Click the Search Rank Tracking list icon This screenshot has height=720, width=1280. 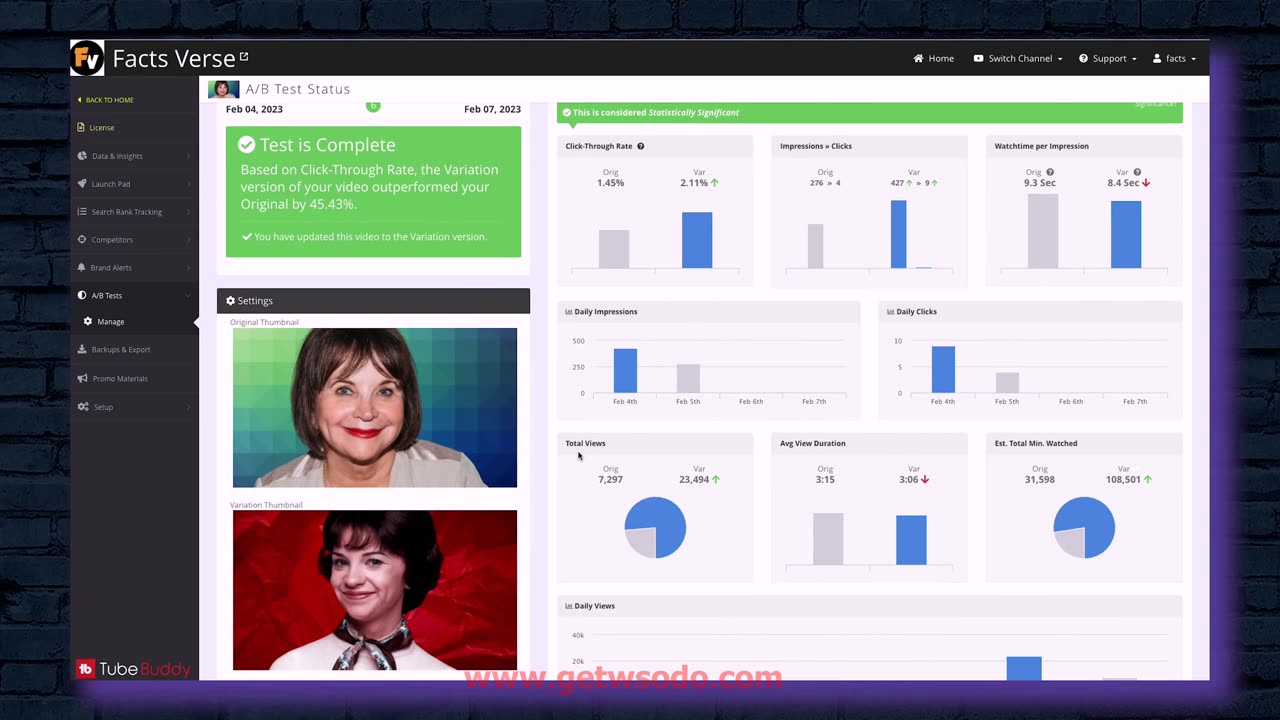click(82, 211)
